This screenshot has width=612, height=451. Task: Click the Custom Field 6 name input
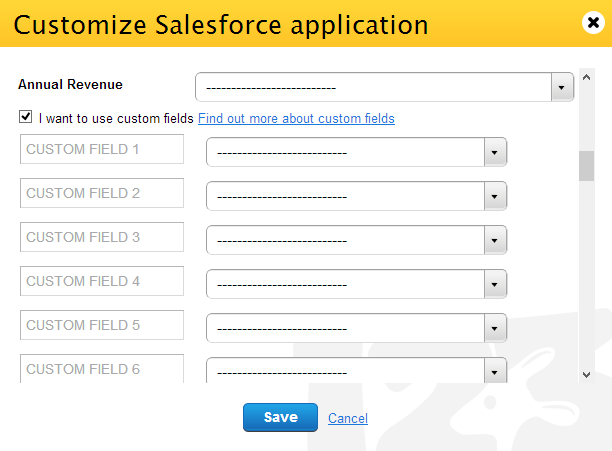coord(102,368)
